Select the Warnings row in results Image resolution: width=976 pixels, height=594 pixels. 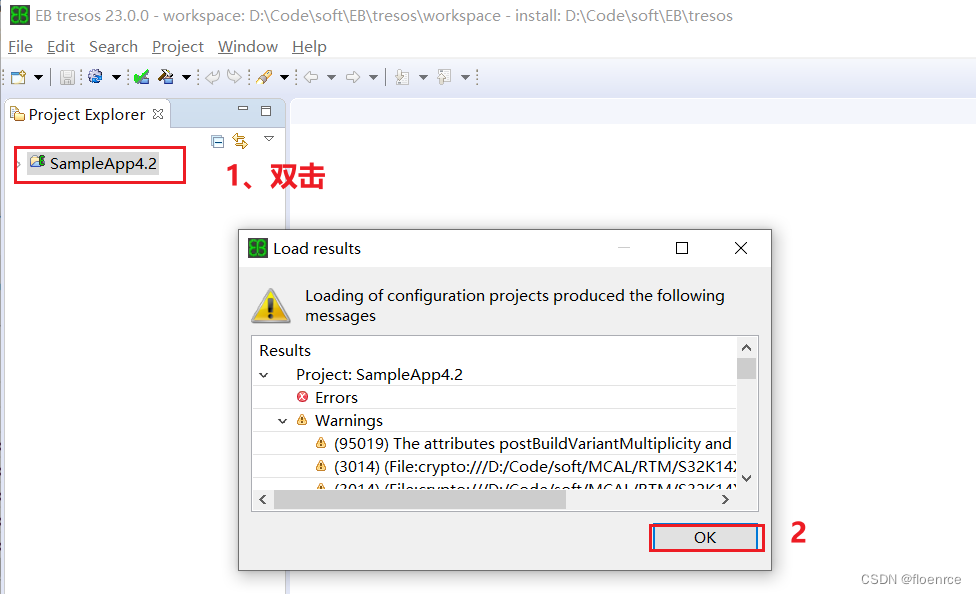pyautogui.click(x=494, y=420)
